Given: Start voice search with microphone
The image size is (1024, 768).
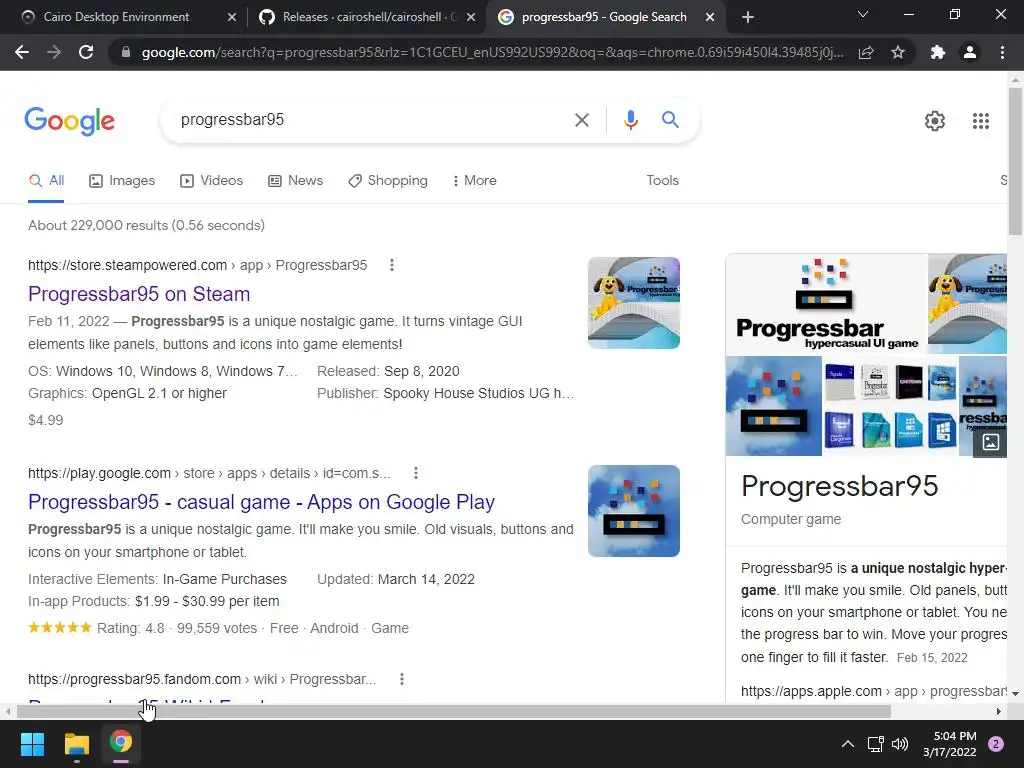Looking at the screenshot, I should [x=630, y=120].
